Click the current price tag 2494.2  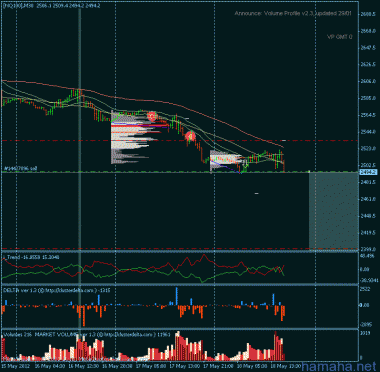pos(369,172)
